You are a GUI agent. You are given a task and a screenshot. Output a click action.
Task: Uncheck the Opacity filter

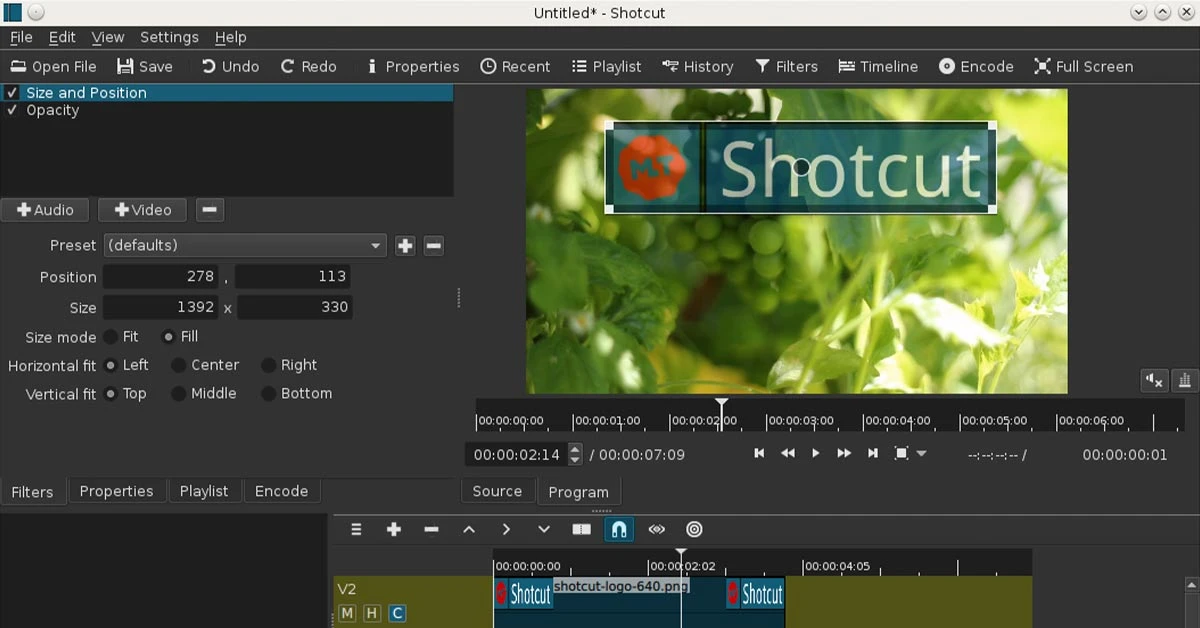pos(13,110)
